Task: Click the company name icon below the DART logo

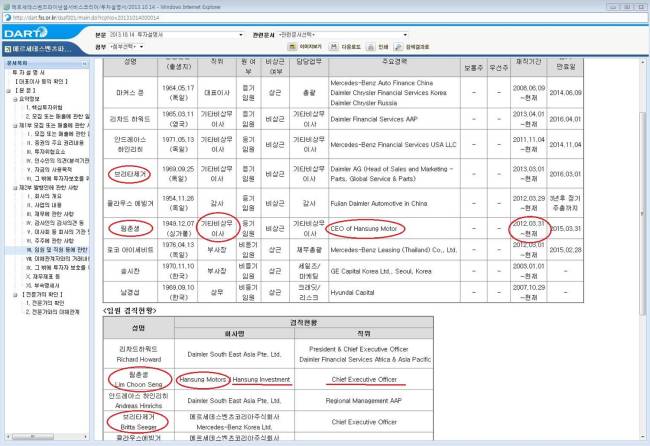Action: [7, 49]
